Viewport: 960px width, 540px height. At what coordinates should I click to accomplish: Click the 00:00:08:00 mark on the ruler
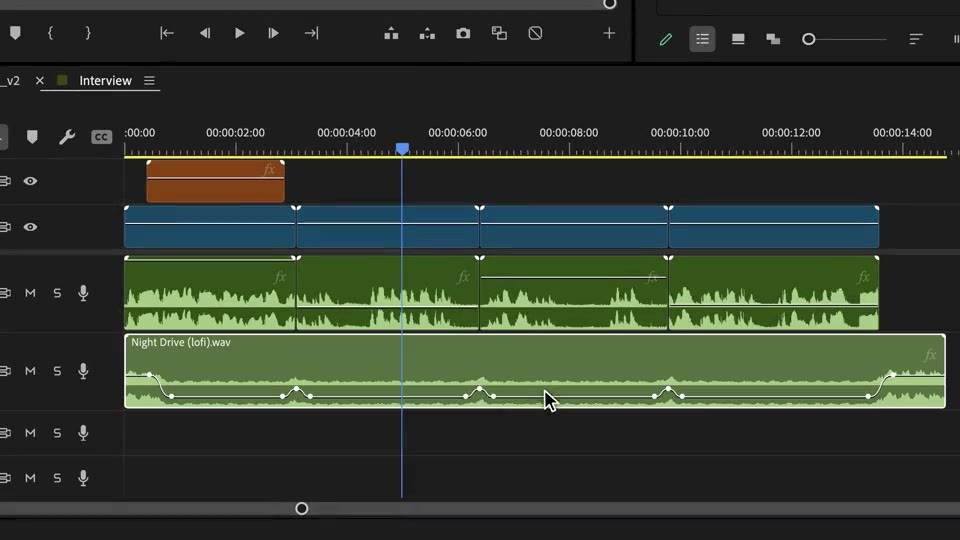(x=569, y=133)
